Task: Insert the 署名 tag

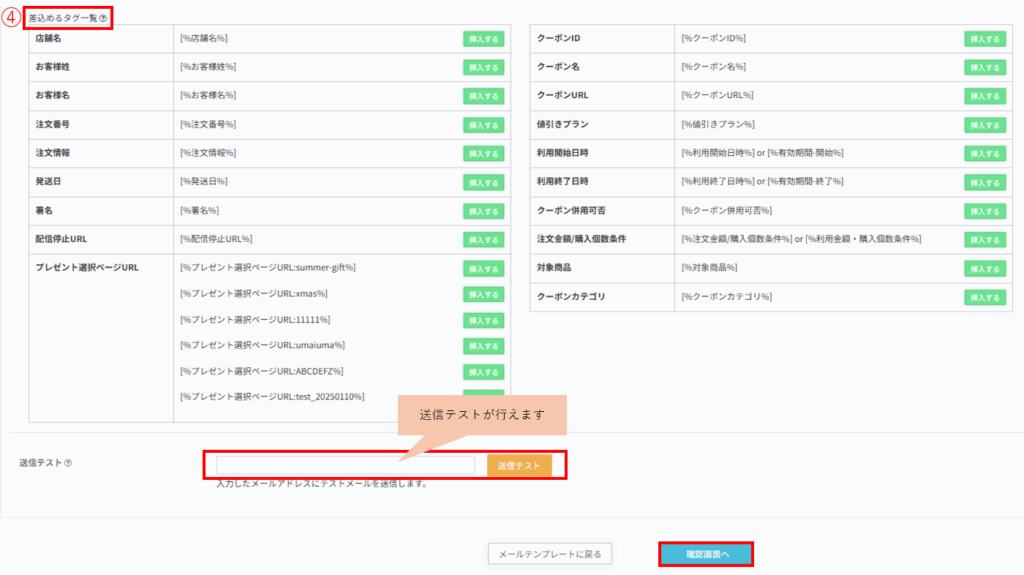Action: 483,211
